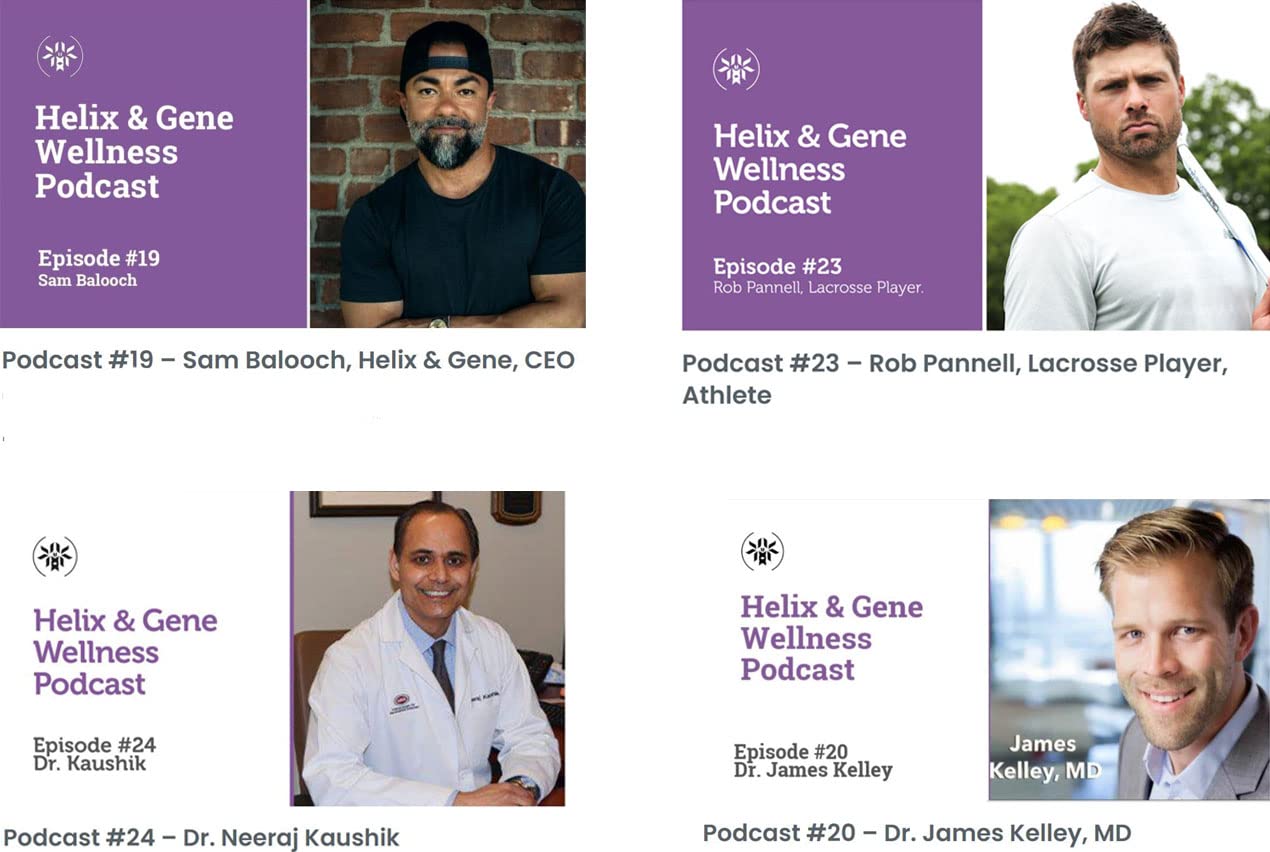
Task: Open Podcast #20 Dr. James Kelley link
Action: click(916, 832)
